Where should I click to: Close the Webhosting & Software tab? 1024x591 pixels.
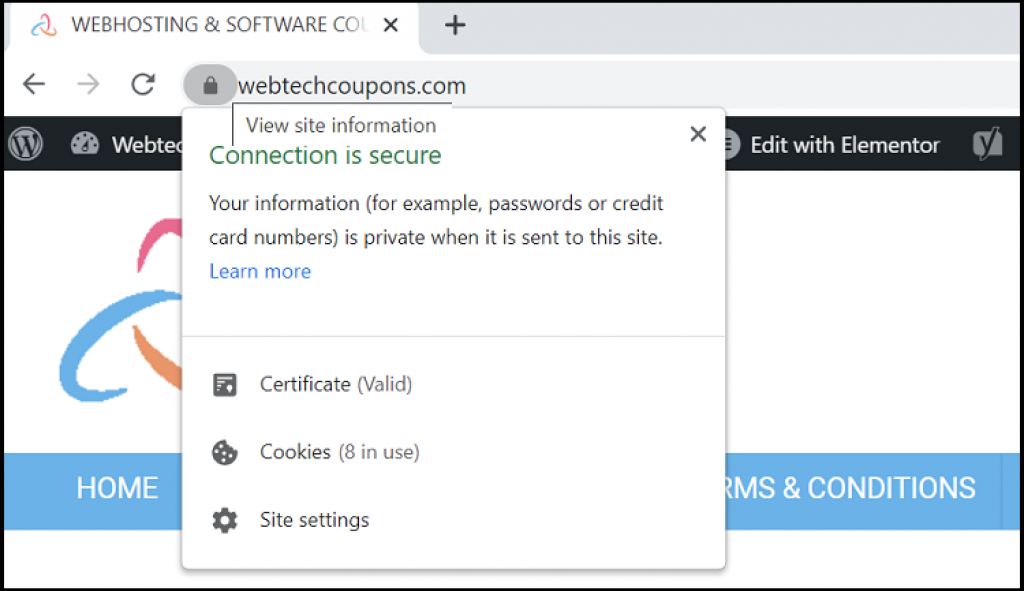pos(391,26)
